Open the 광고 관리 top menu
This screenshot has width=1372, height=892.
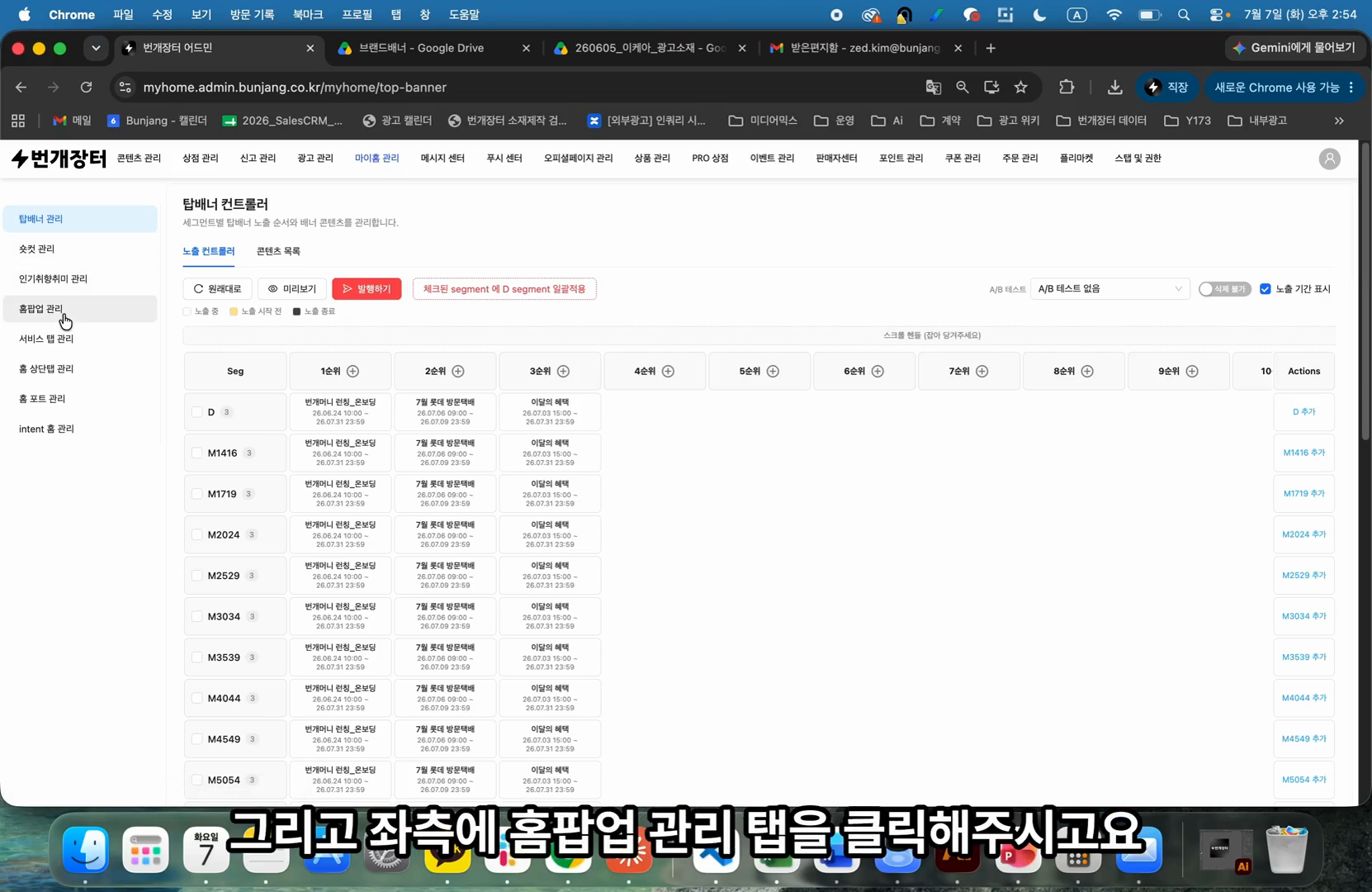click(x=315, y=159)
